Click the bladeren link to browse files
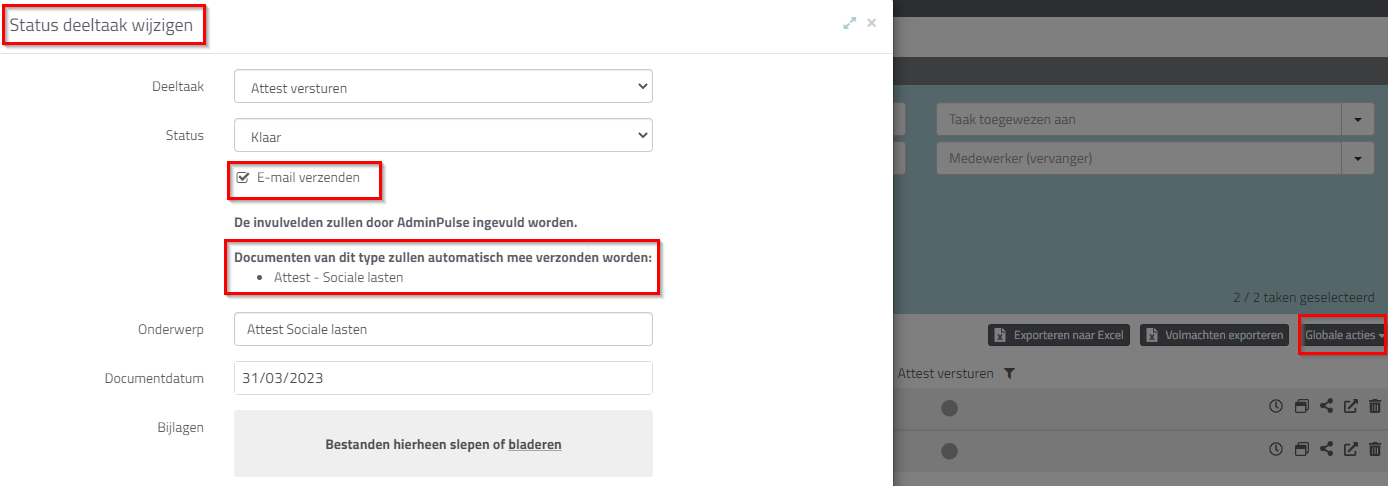Viewport: 1388px width, 486px height. [x=535, y=444]
